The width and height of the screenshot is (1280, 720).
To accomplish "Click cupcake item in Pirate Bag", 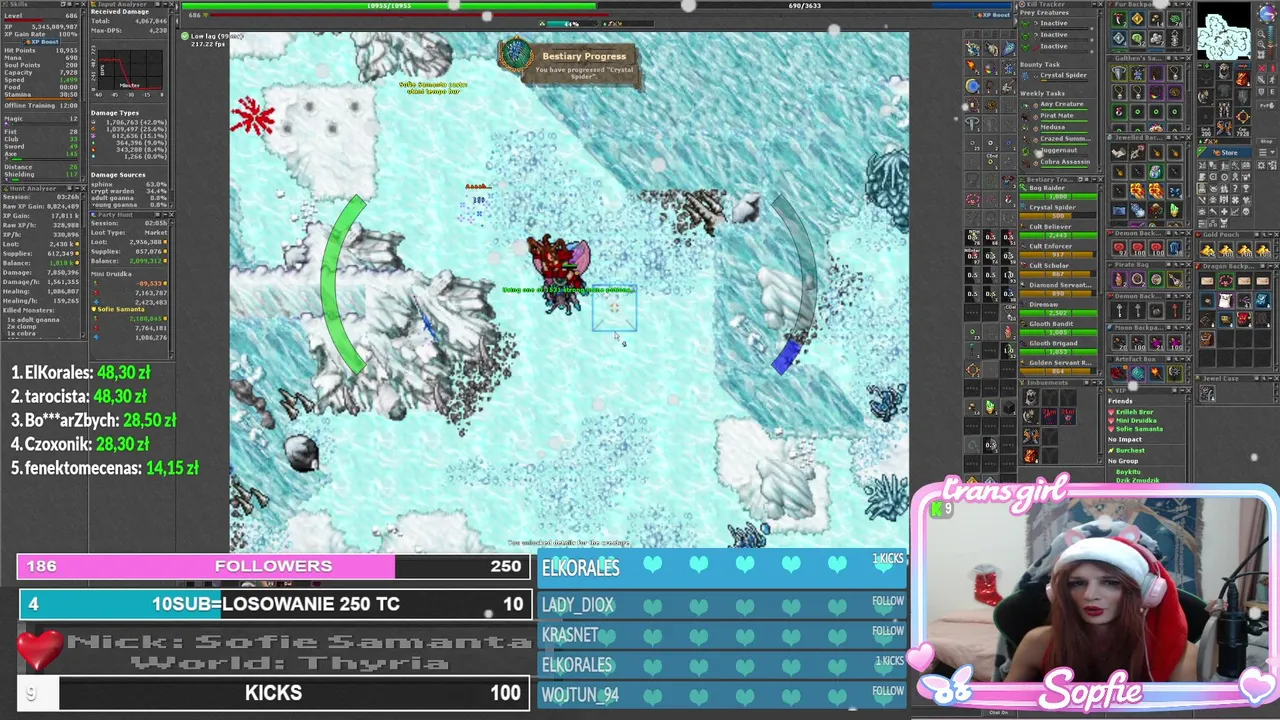I will tap(1119, 279).
